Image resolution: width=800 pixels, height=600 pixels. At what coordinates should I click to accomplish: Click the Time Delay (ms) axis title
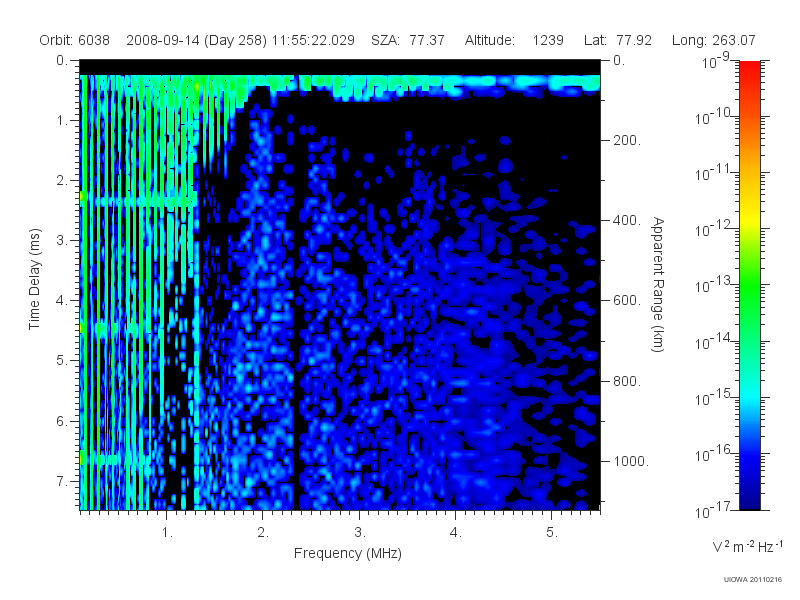click(x=34, y=279)
